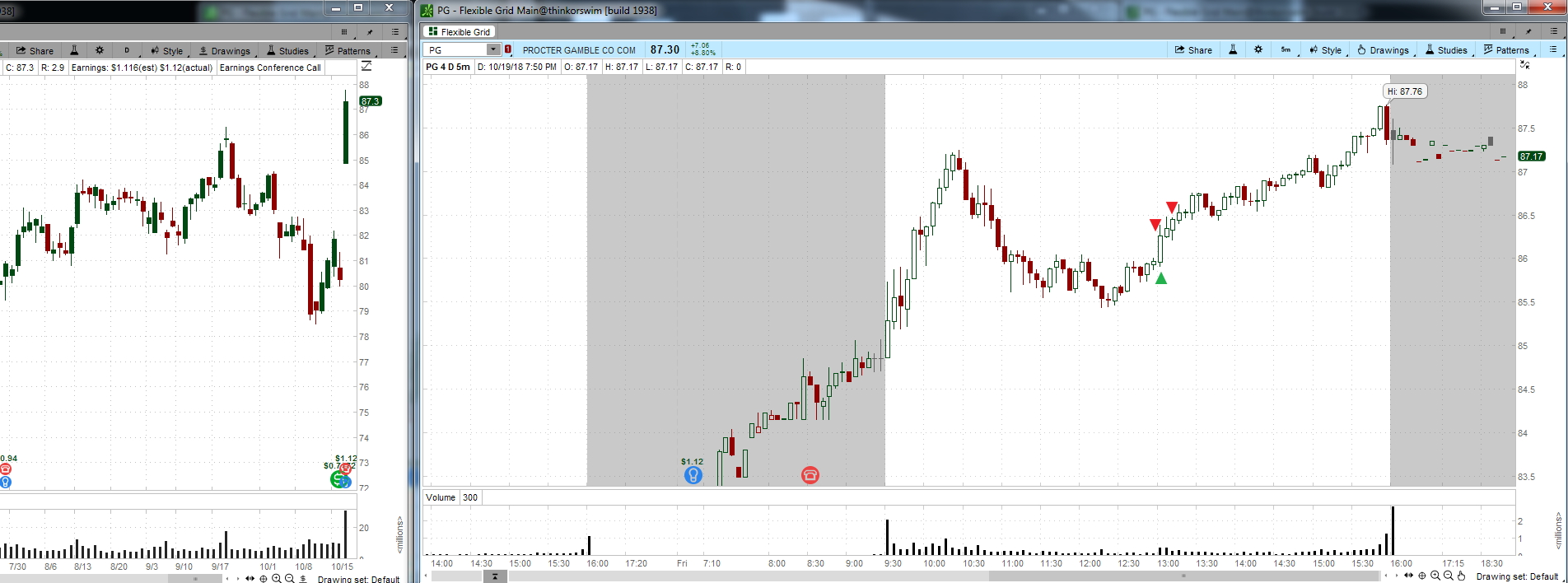Click the $1.12 earnings lightbulb icon

point(693,475)
